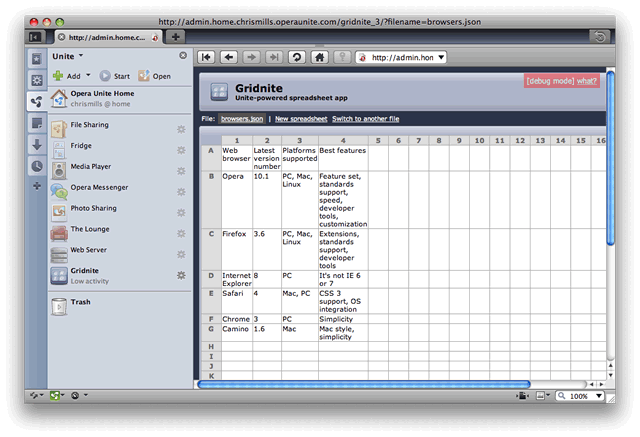Click the Open service button
Image resolution: width=640 pixels, height=437 pixels.
point(155,76)
